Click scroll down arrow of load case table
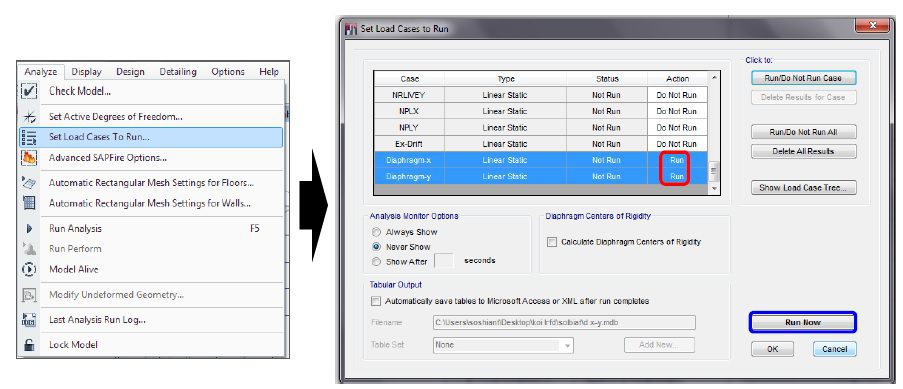This screenshot has height=389, width=903. [x=714, y=188]
